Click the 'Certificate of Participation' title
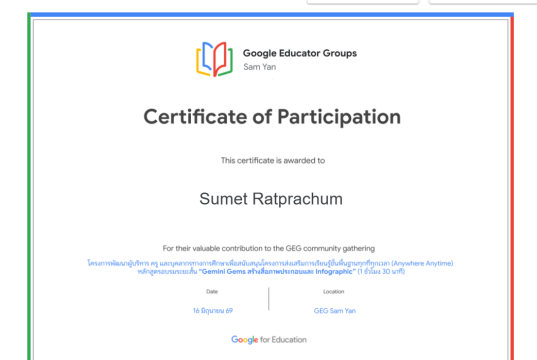 272,117
